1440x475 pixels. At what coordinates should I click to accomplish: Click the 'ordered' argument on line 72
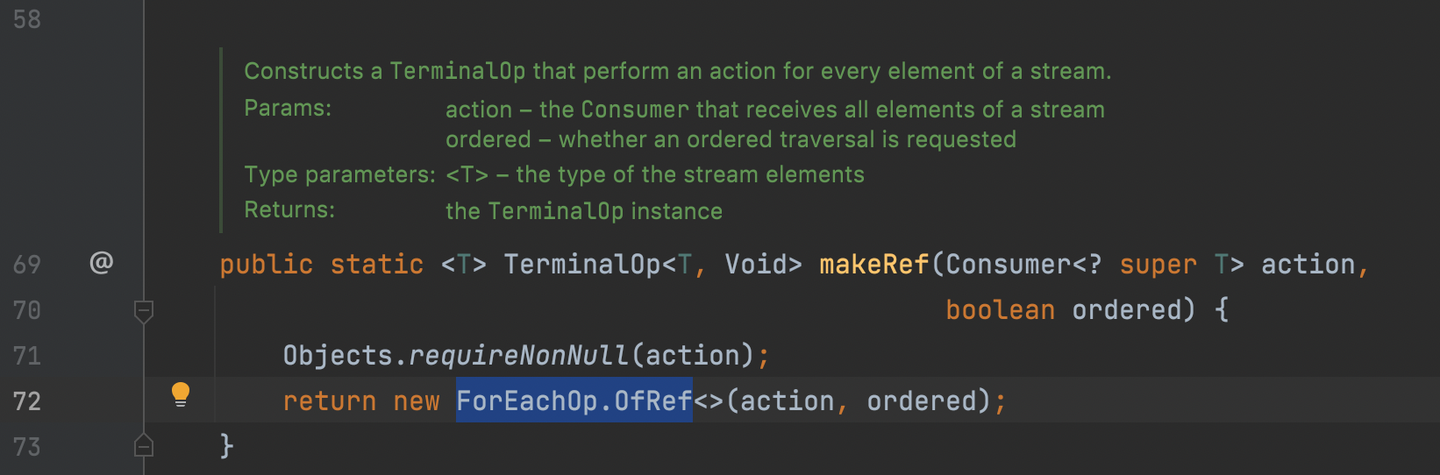(921, 401)
